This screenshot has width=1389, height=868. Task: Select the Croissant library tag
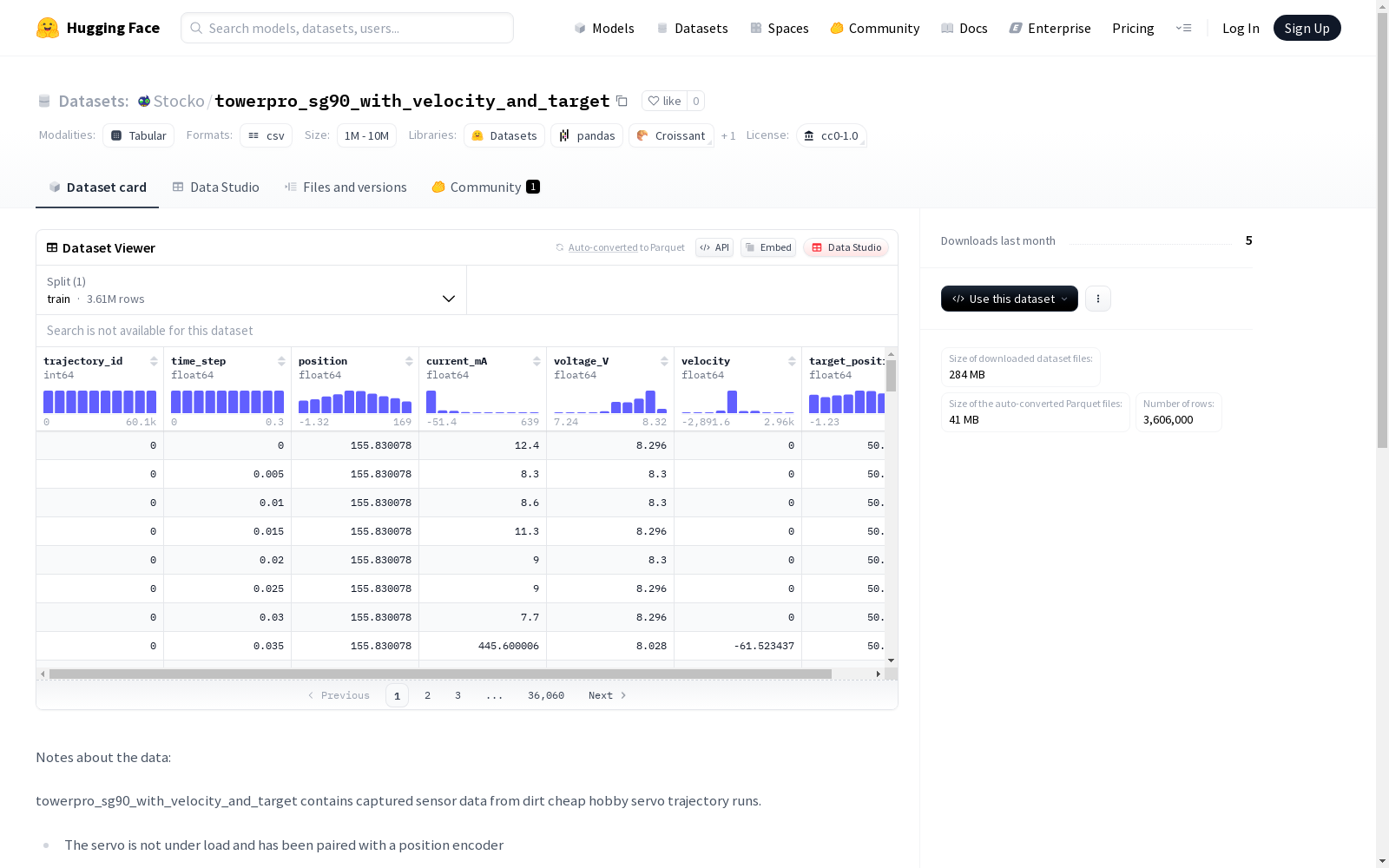(671, 135)
